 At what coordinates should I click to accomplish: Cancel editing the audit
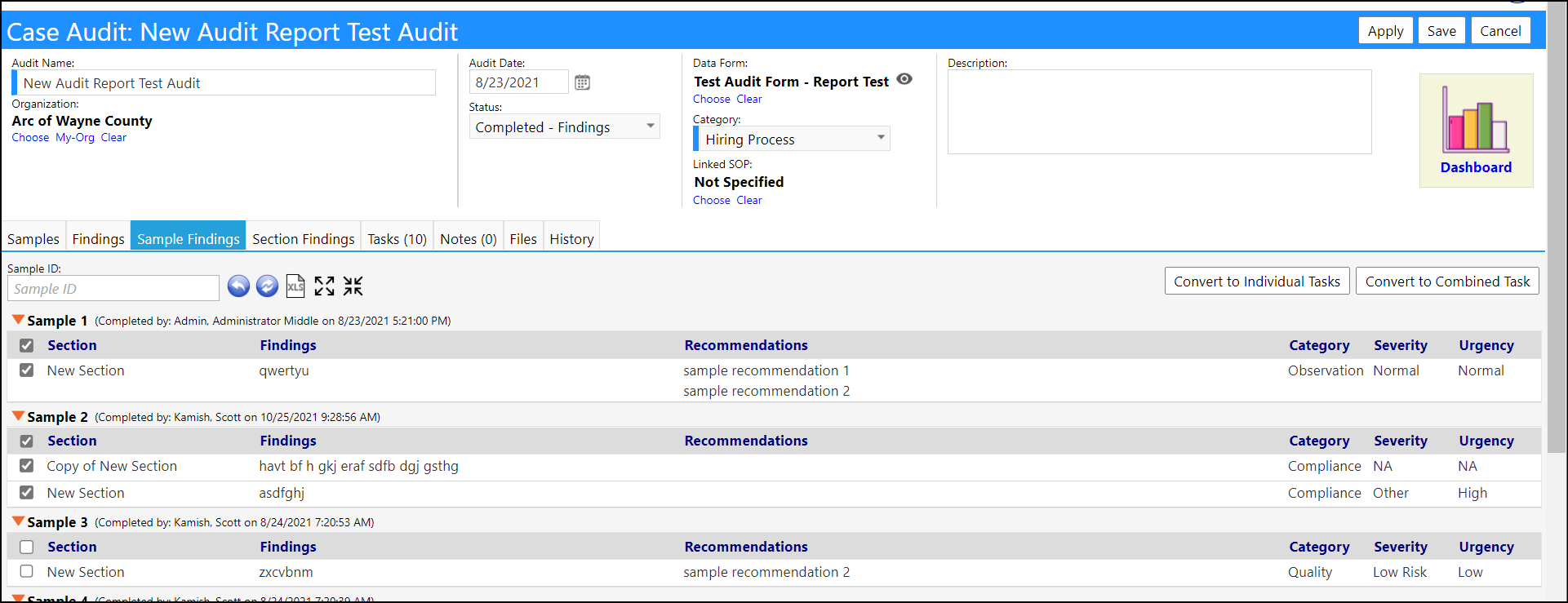pos(1500,31)
